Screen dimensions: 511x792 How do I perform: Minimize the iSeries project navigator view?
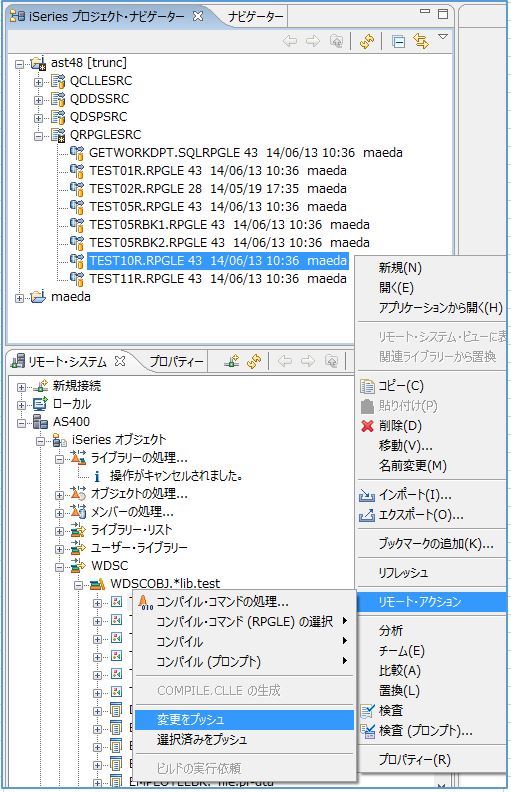(x=425, y=12)
